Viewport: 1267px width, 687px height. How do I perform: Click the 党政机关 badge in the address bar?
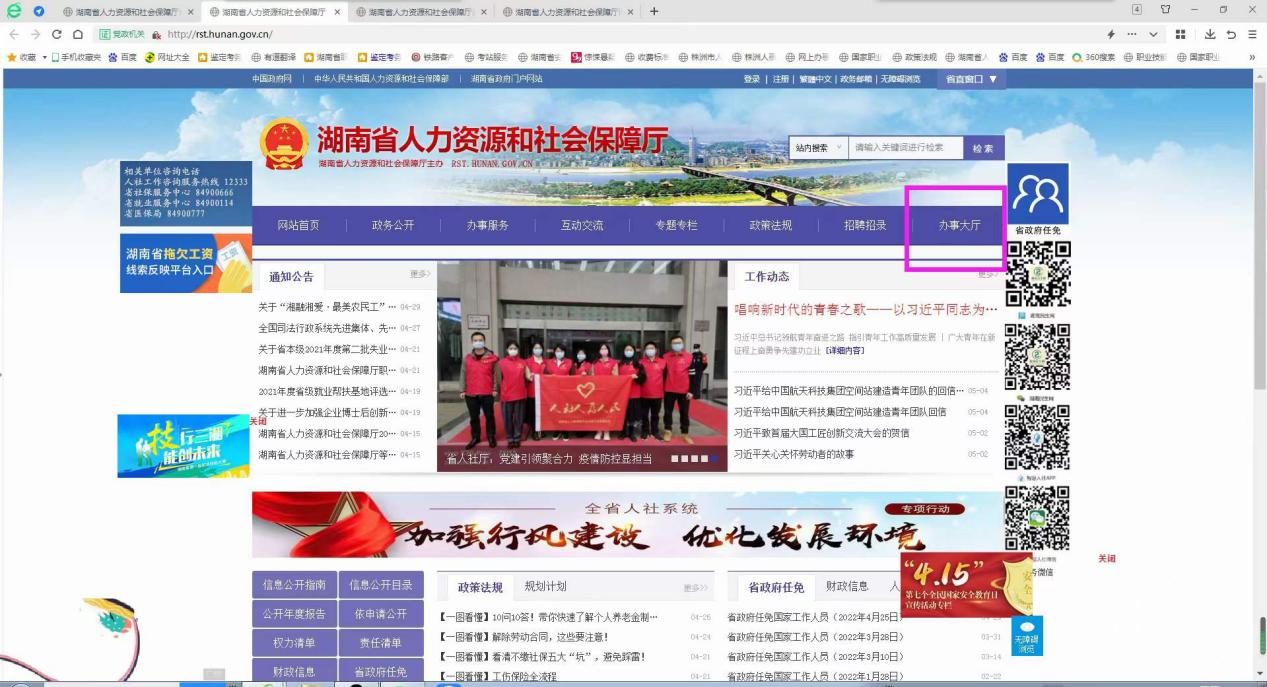point(120,34)
